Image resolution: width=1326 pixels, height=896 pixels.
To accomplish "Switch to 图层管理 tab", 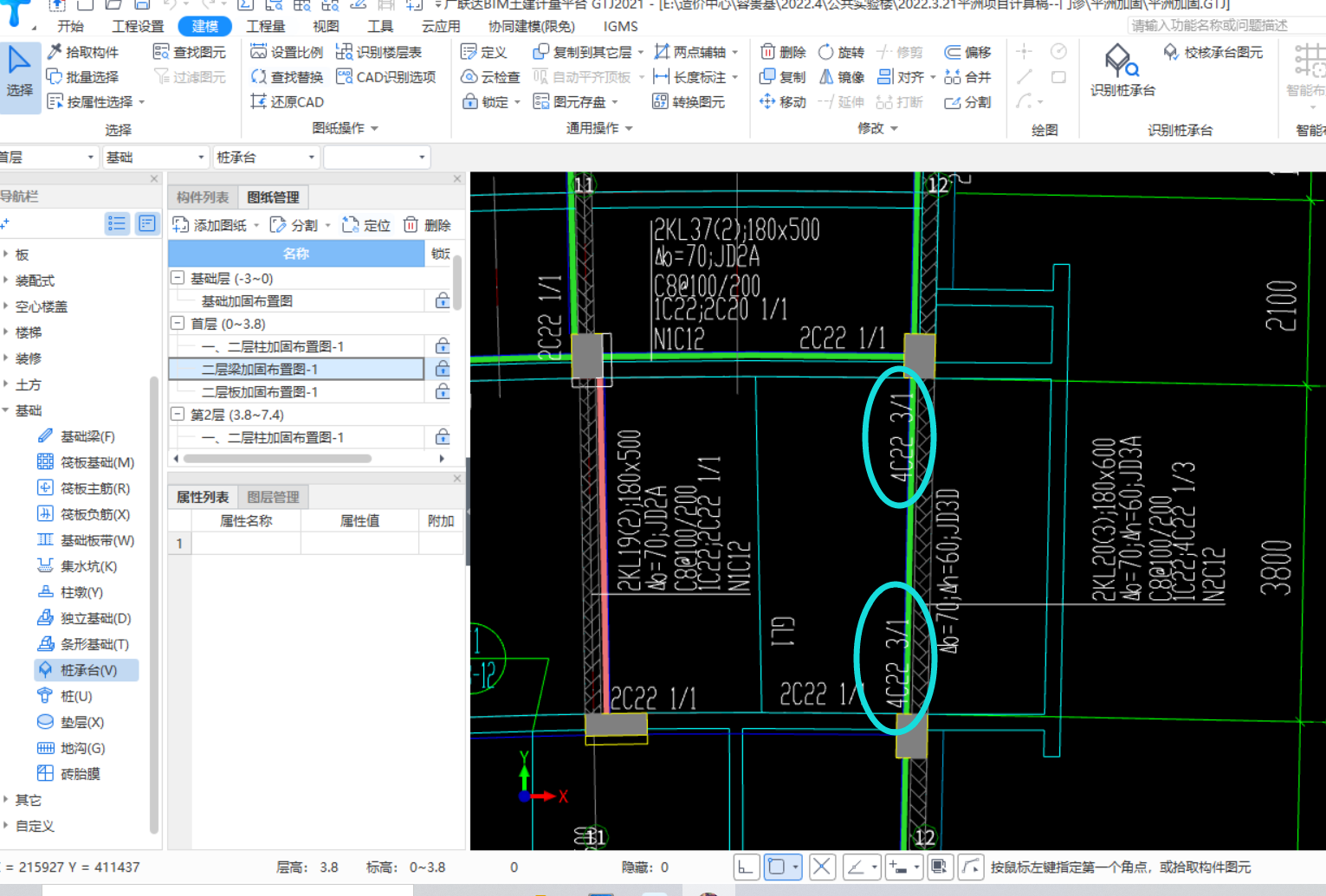I will pyautogui.click(x=273, y=497).
